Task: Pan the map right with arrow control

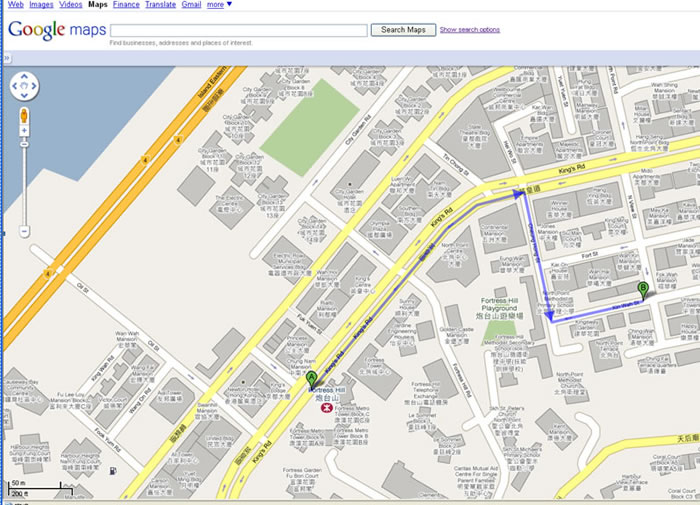Action: coord(35,87)
